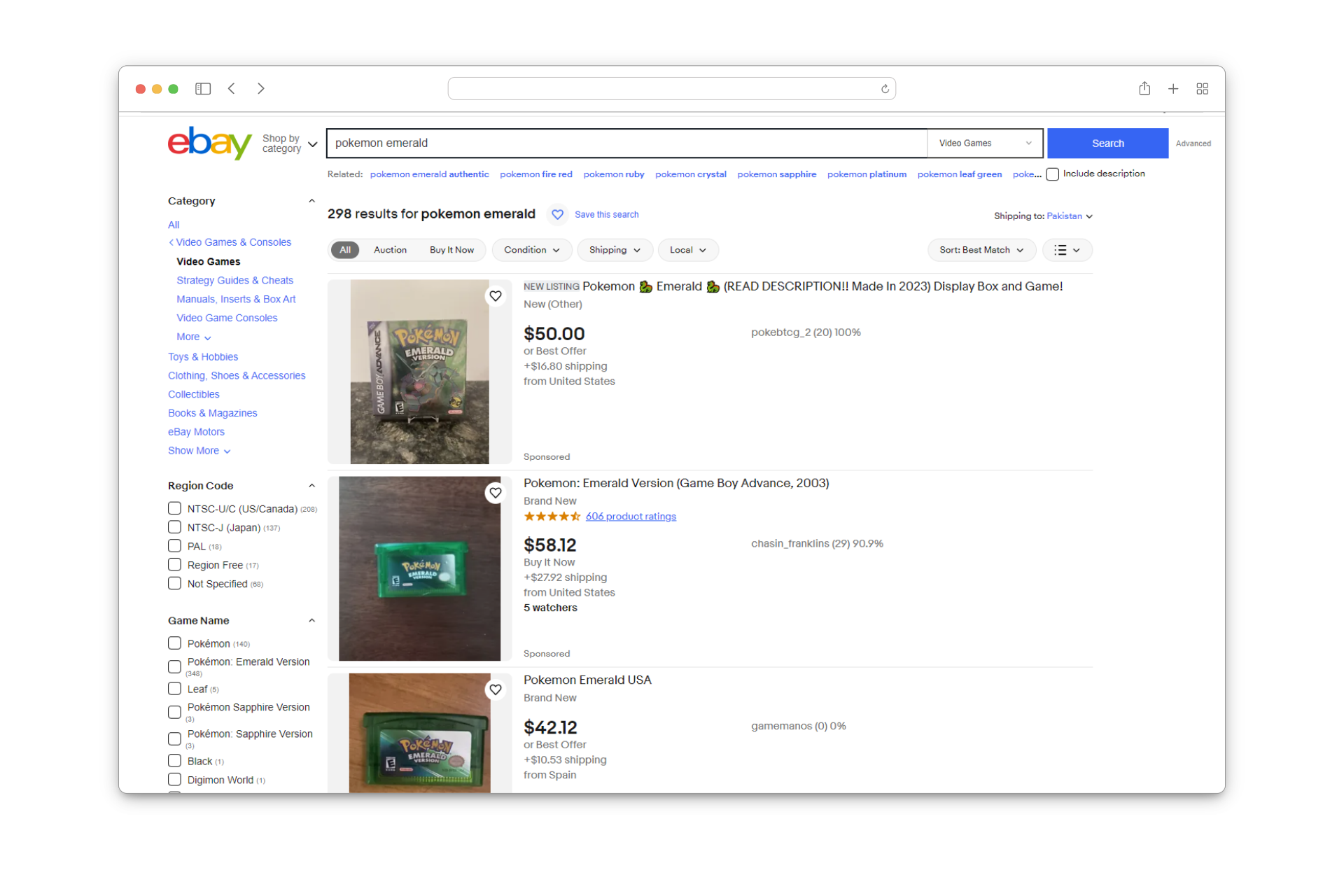
Task: Open the 606 product ratings link
Action: click(x=631, y=517)
